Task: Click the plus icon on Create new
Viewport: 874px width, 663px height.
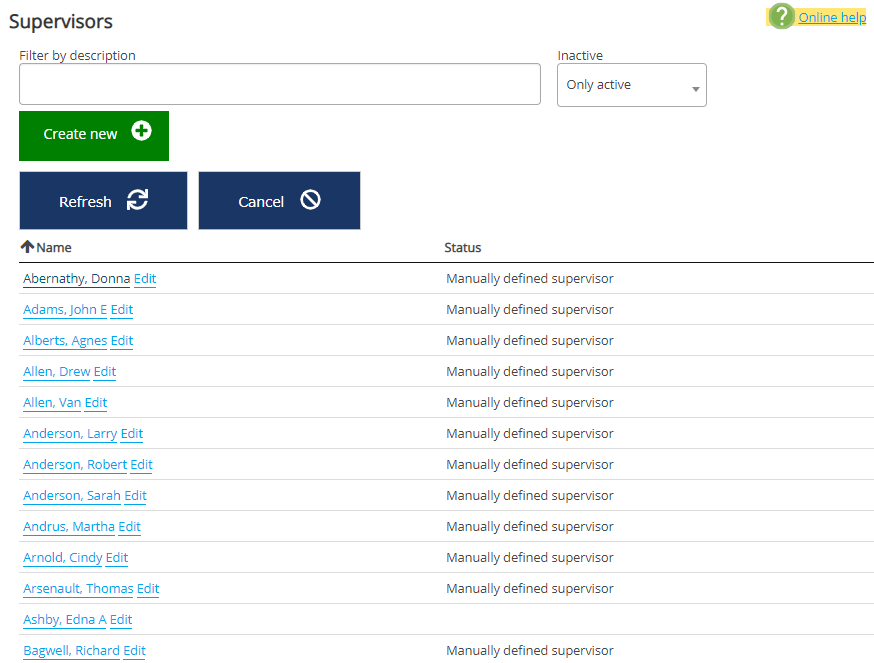Action: pos(142,132)
